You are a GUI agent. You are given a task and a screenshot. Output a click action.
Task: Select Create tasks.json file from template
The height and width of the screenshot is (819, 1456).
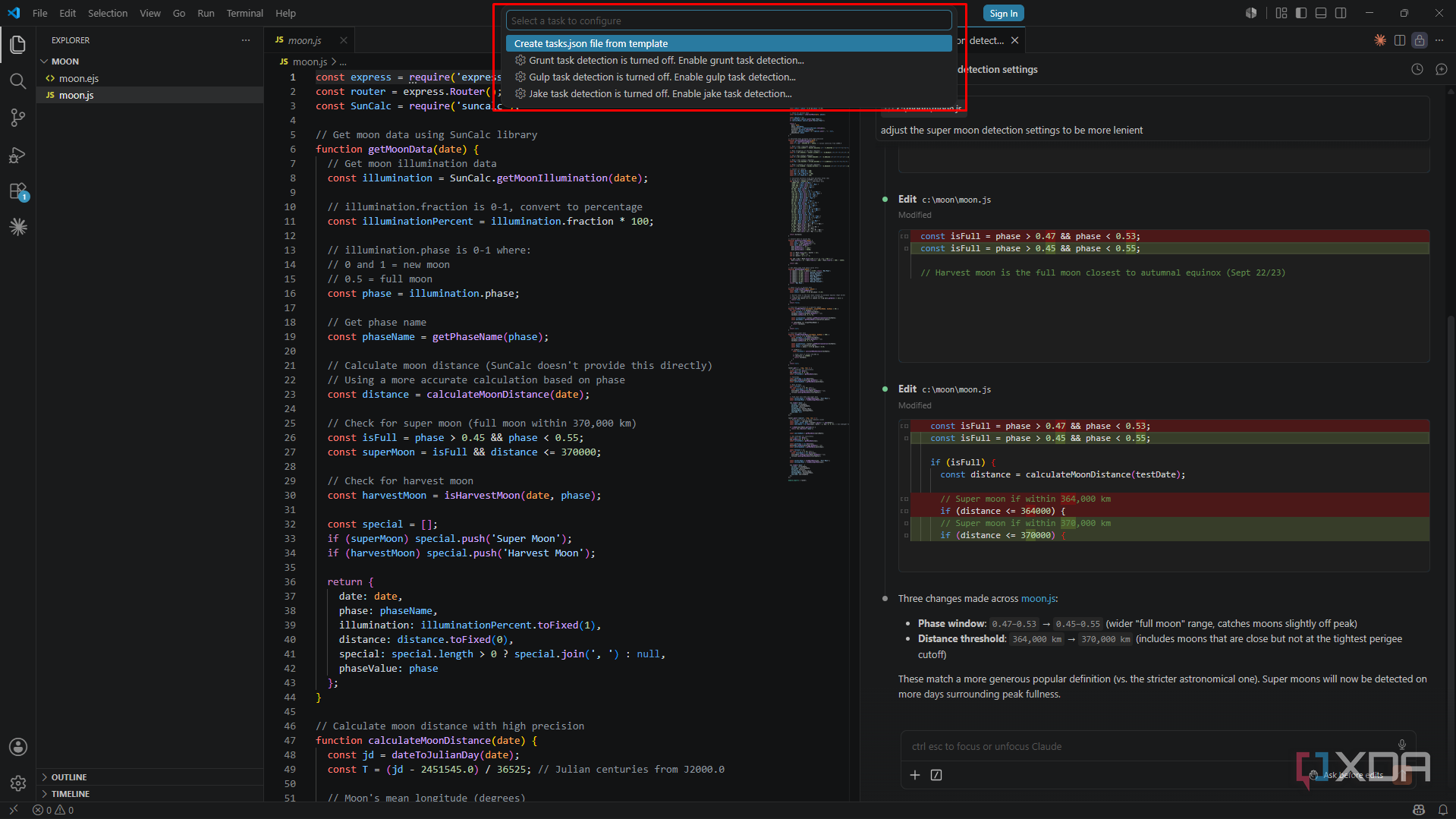point(728,43)
